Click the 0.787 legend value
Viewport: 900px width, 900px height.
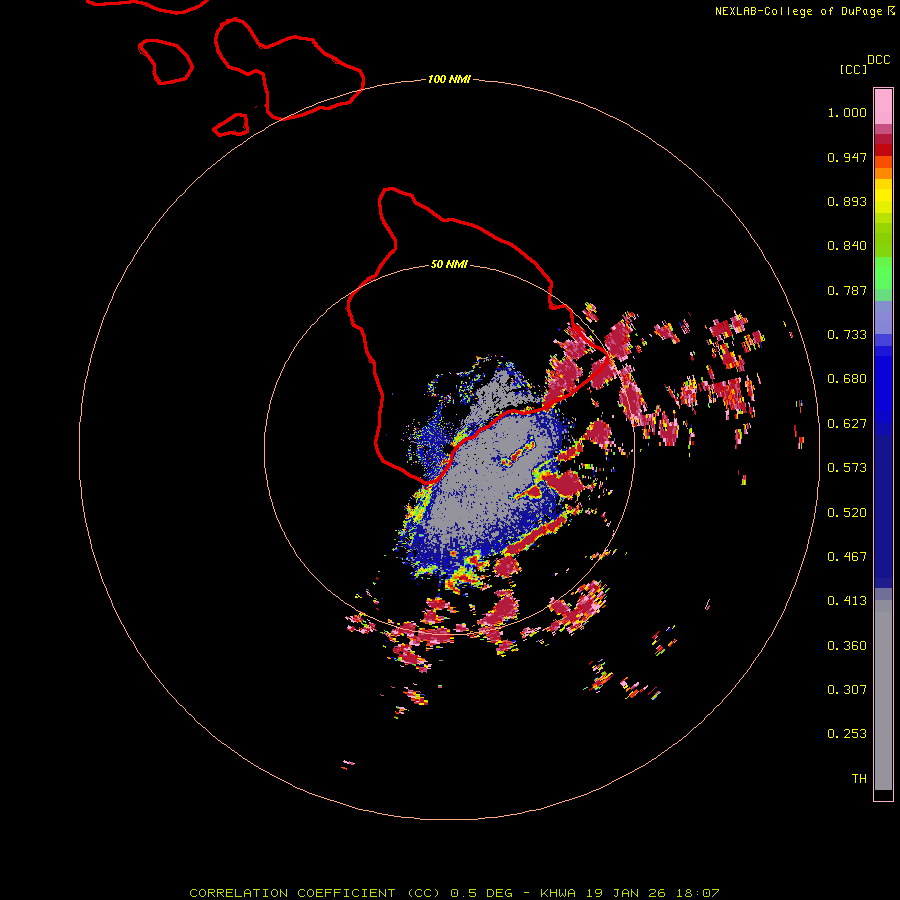tap(847, 290)
